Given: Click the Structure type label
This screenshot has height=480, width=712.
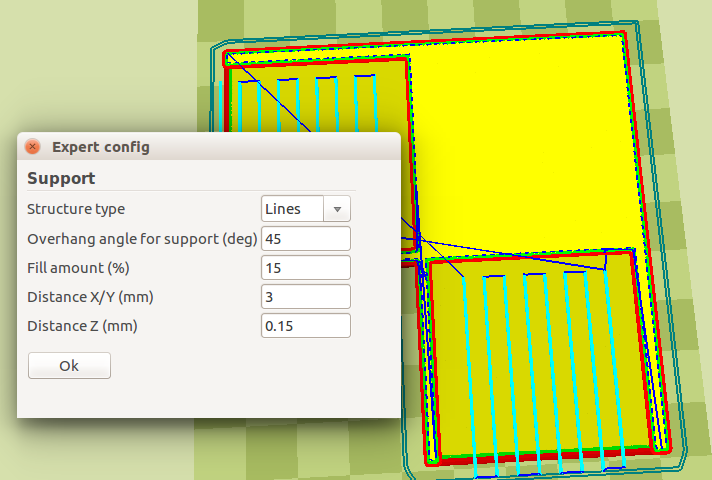Looking at the screenshot, I should pos(76,209).
